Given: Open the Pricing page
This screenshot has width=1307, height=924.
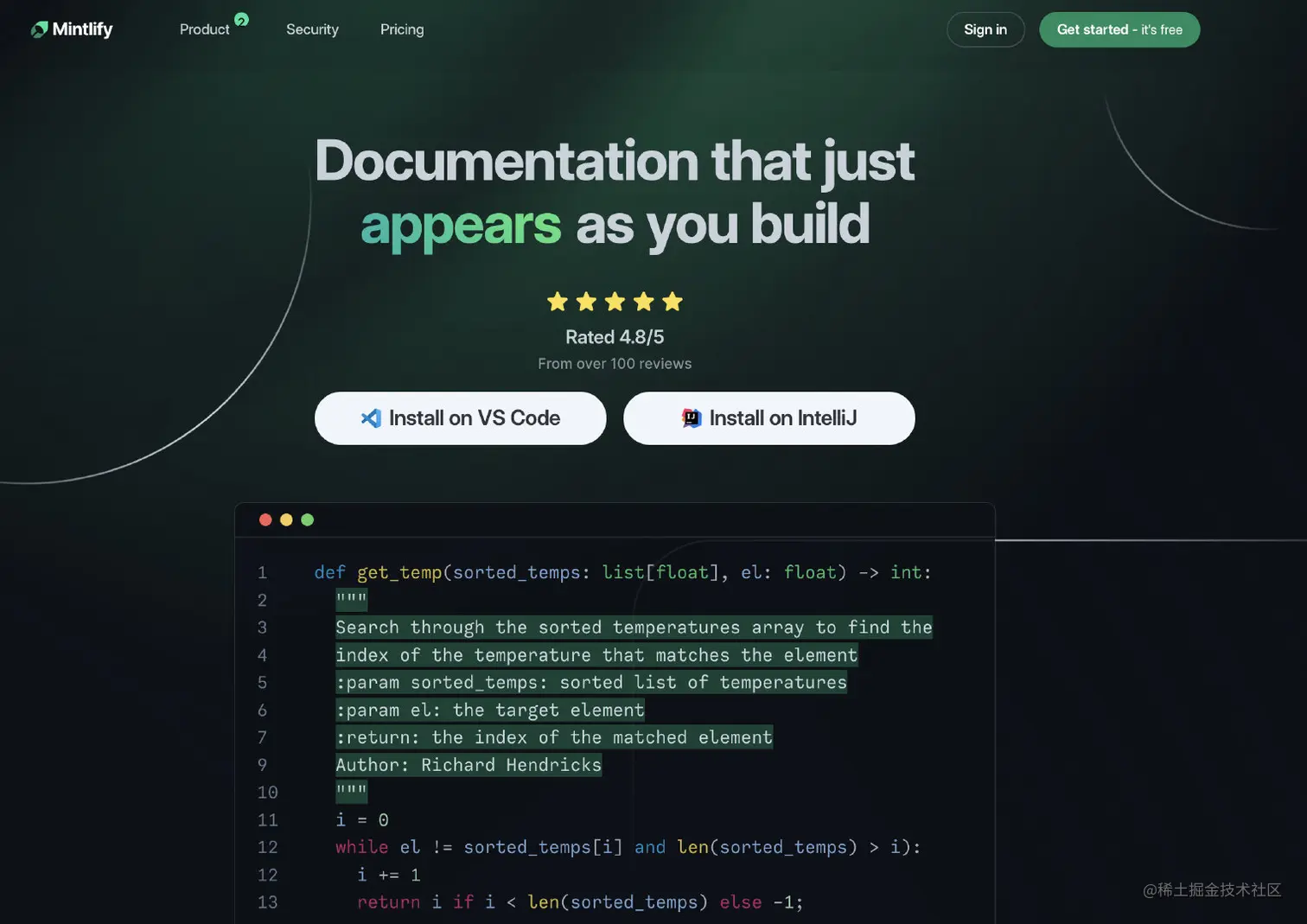Looking at the screenshot, I should pyautogui.click(x=402, y=29).
